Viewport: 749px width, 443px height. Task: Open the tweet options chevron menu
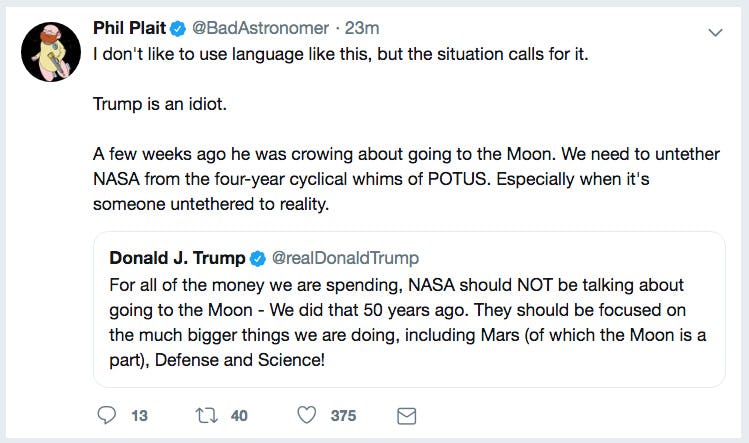click(x=715, y=32)
